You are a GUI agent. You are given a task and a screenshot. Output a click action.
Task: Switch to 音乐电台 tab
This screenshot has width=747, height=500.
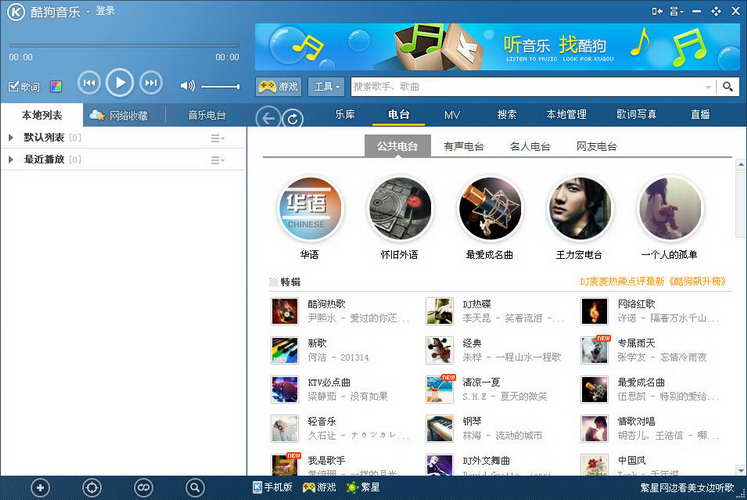206,115
